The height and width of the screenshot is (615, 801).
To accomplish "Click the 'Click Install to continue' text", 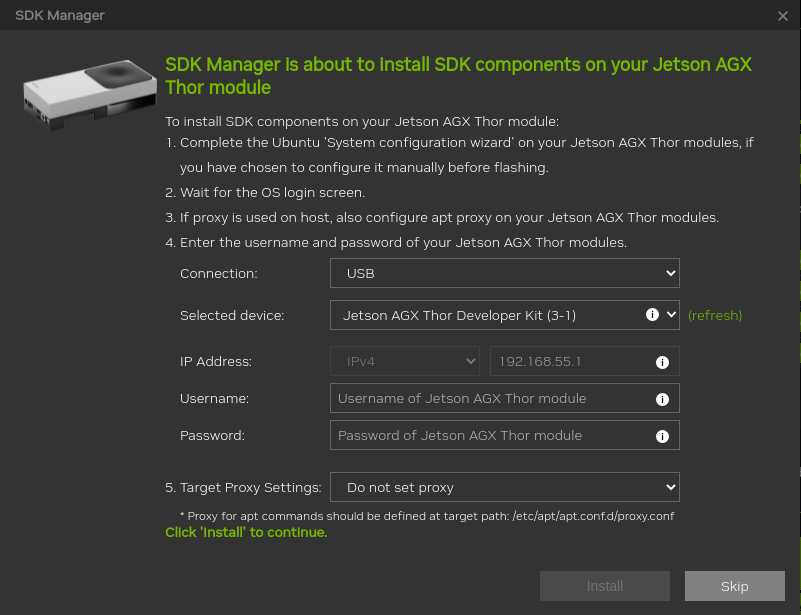I will (246, 532).
